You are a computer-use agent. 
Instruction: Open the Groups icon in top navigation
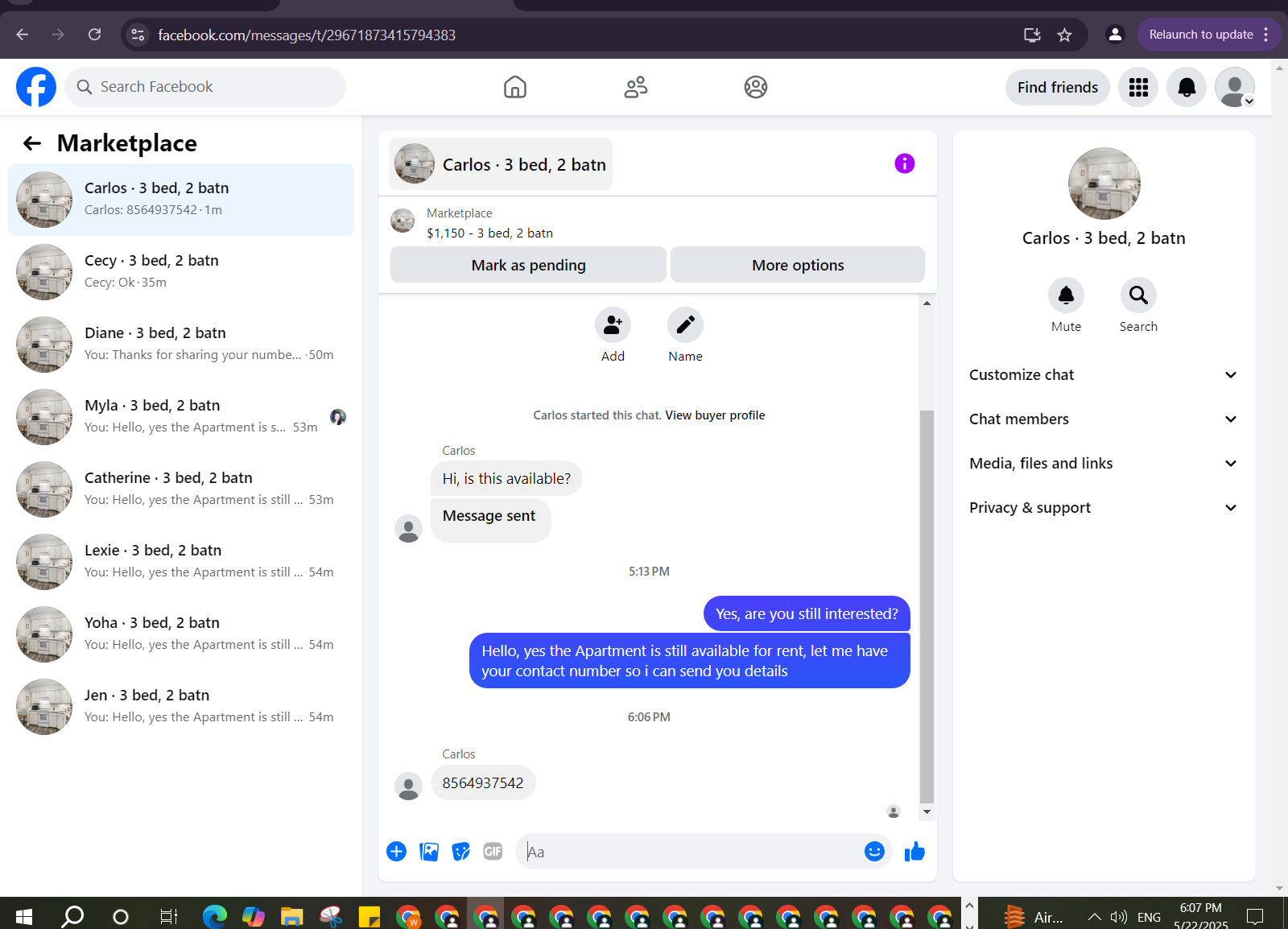coord(756,87)
